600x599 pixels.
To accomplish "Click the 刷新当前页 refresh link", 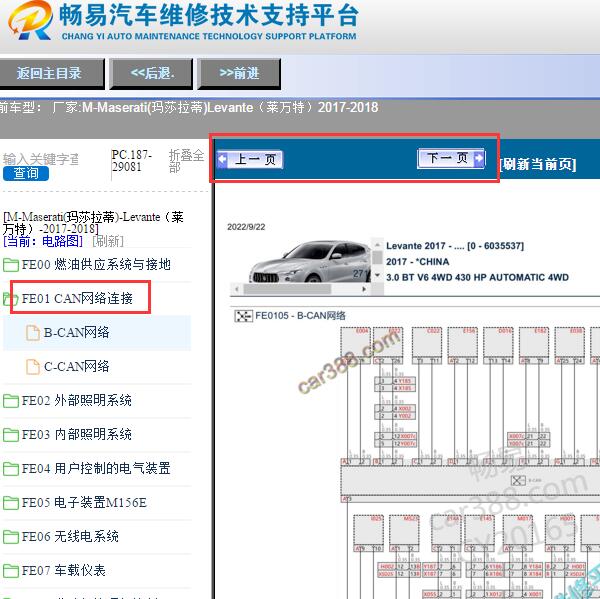I will pos(538,165).
